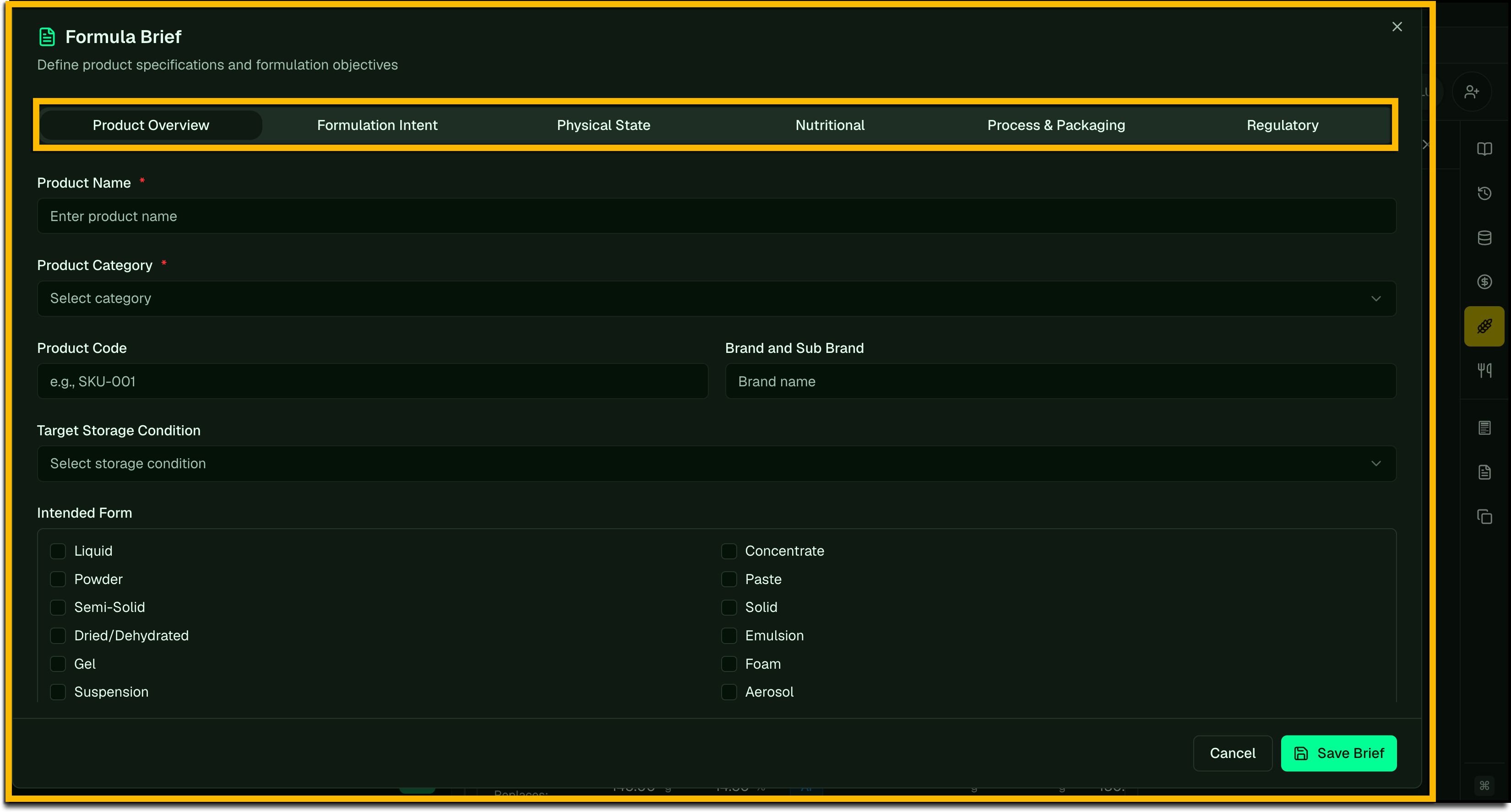Select the highlighted wheat icon in sidebar
The image size is (1511, 812).
tap(1484, 326)
